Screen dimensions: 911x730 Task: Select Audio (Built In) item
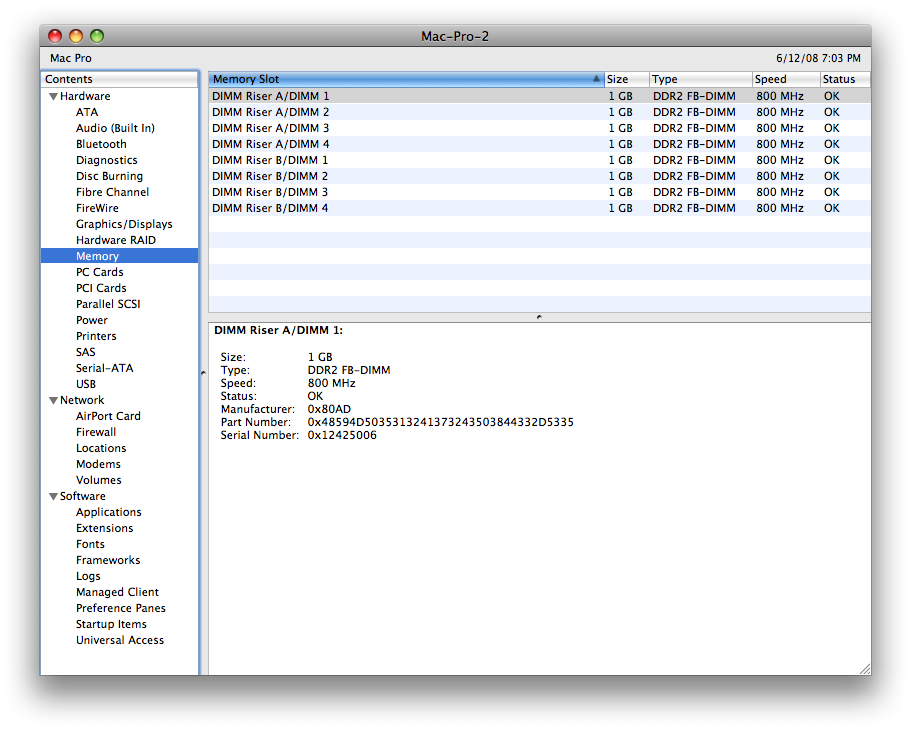click(115, 128)
